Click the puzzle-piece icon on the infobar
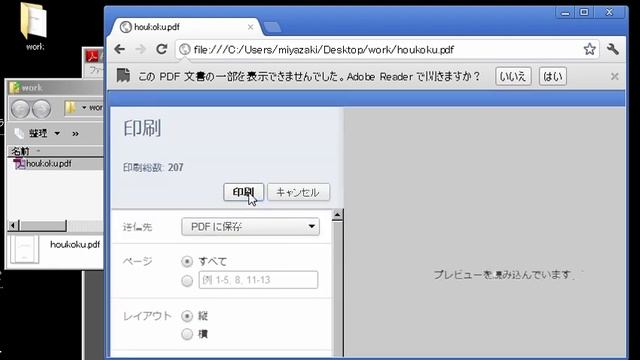Screen dimensions: 640x360 point(123,76)
